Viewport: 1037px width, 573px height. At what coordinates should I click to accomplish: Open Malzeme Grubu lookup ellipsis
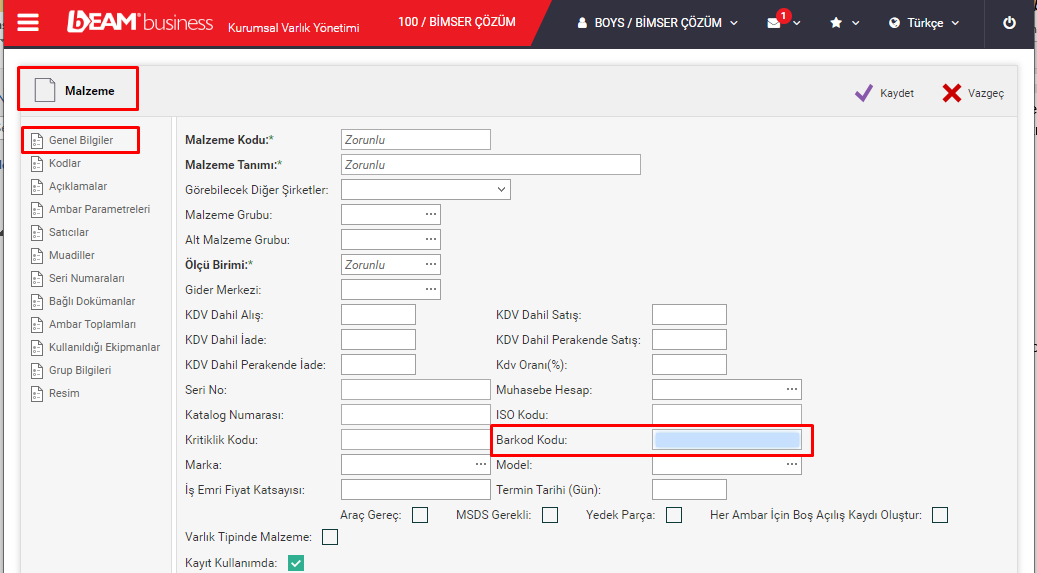point(430,214)
